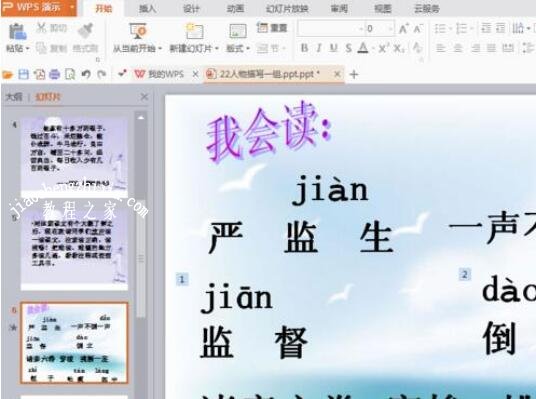This screenshot has width=536, height=399.
Task: Click the font name box
Action: click(x=331, y=29)
